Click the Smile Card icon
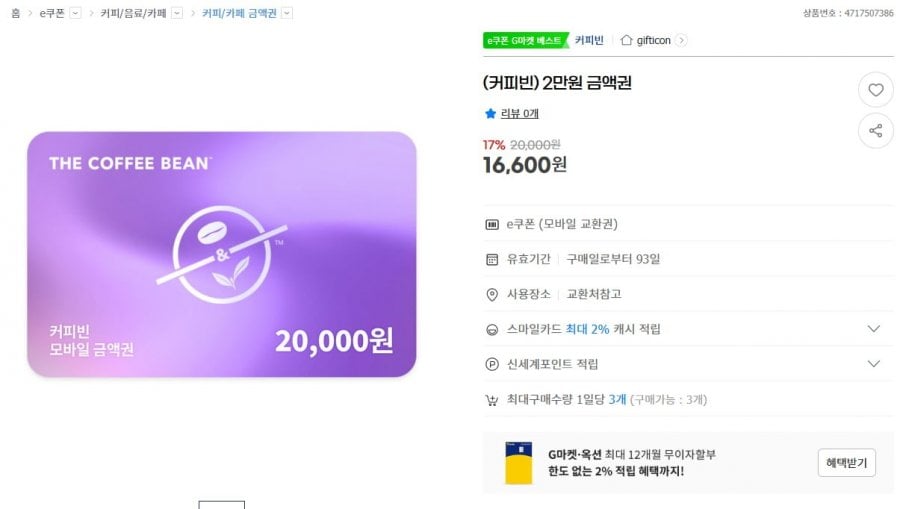Image resolution: width=900 pixels, height=509 pixels. (x=491, y=329)
